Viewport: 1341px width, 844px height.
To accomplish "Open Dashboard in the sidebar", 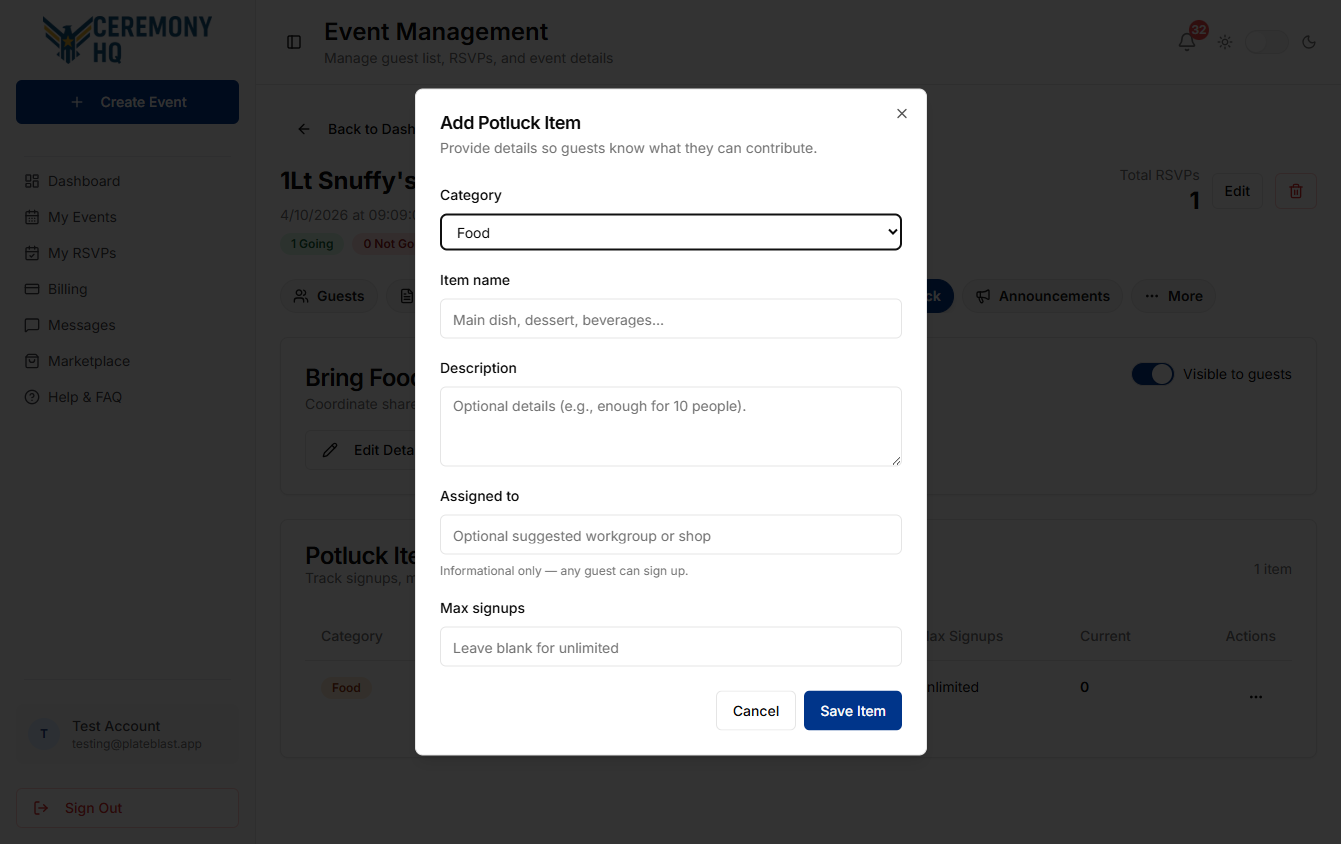I will [127, 181].
